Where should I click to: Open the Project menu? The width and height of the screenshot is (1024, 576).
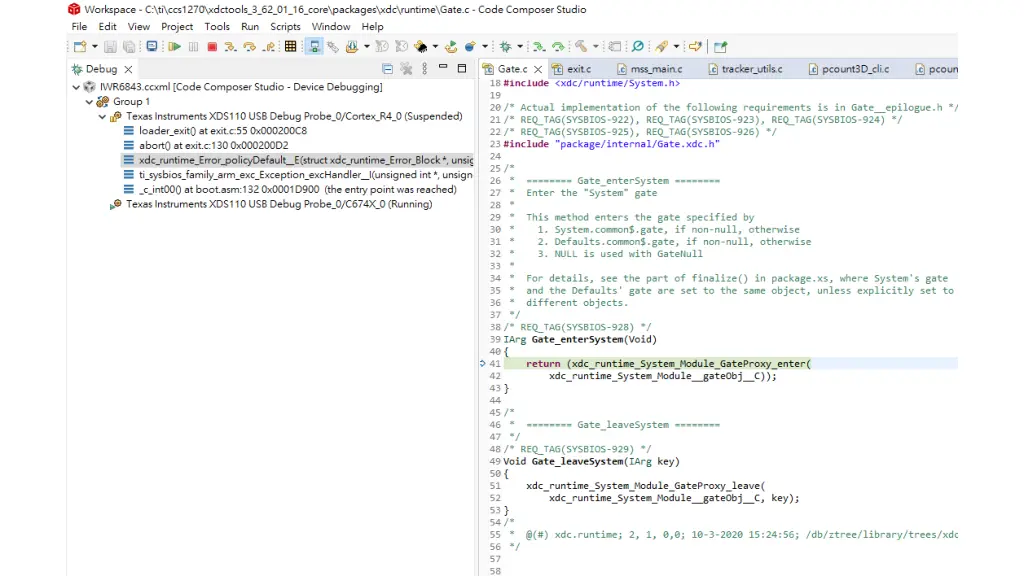pyautogui.click(x=177, y=26)
